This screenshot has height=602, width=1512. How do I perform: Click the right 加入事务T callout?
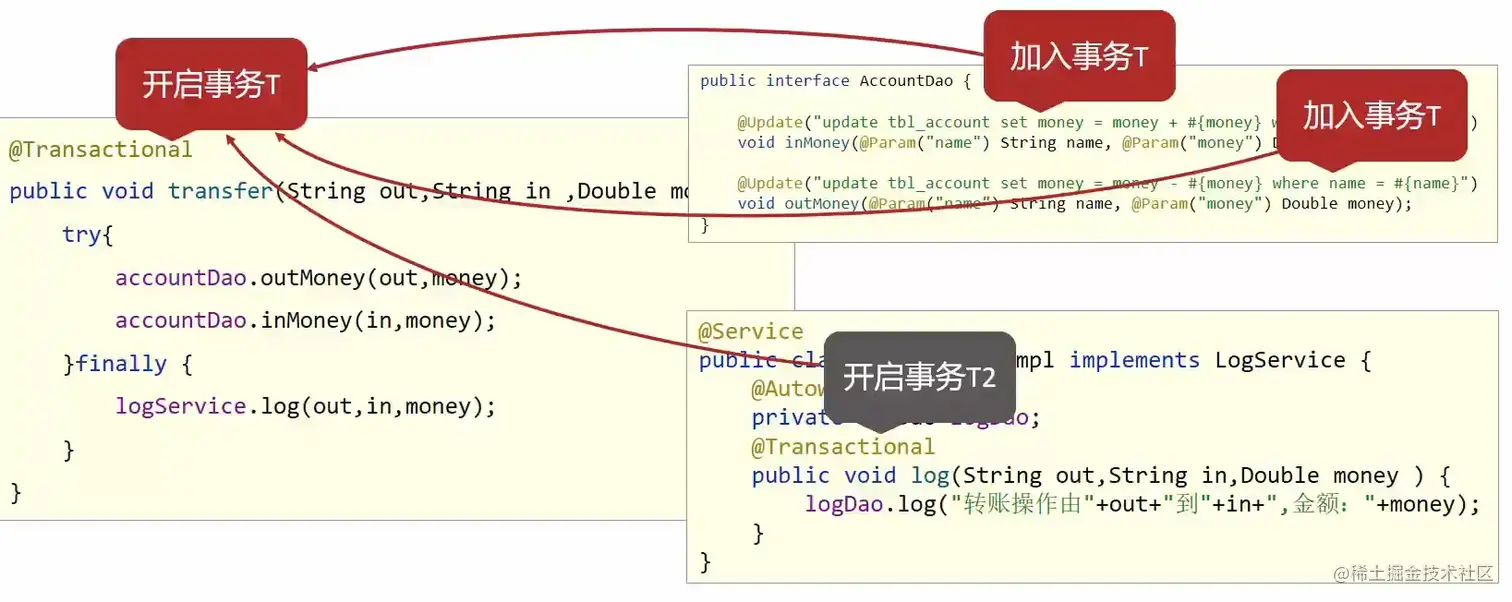click(x=1371, y=116)
